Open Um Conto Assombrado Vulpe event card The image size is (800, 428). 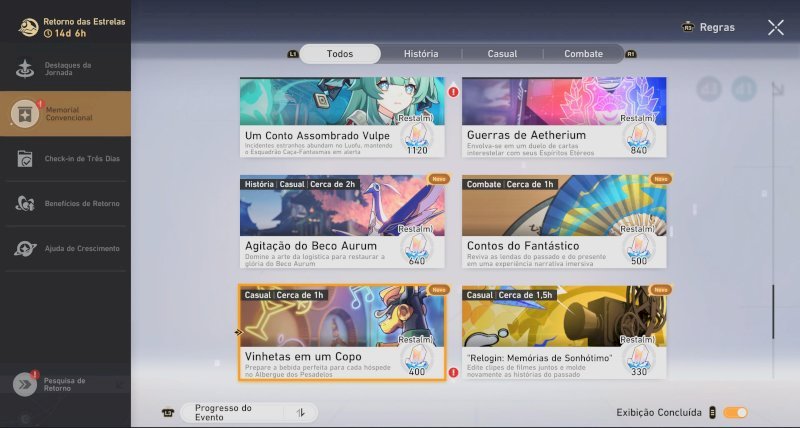[x=342, y=117]
